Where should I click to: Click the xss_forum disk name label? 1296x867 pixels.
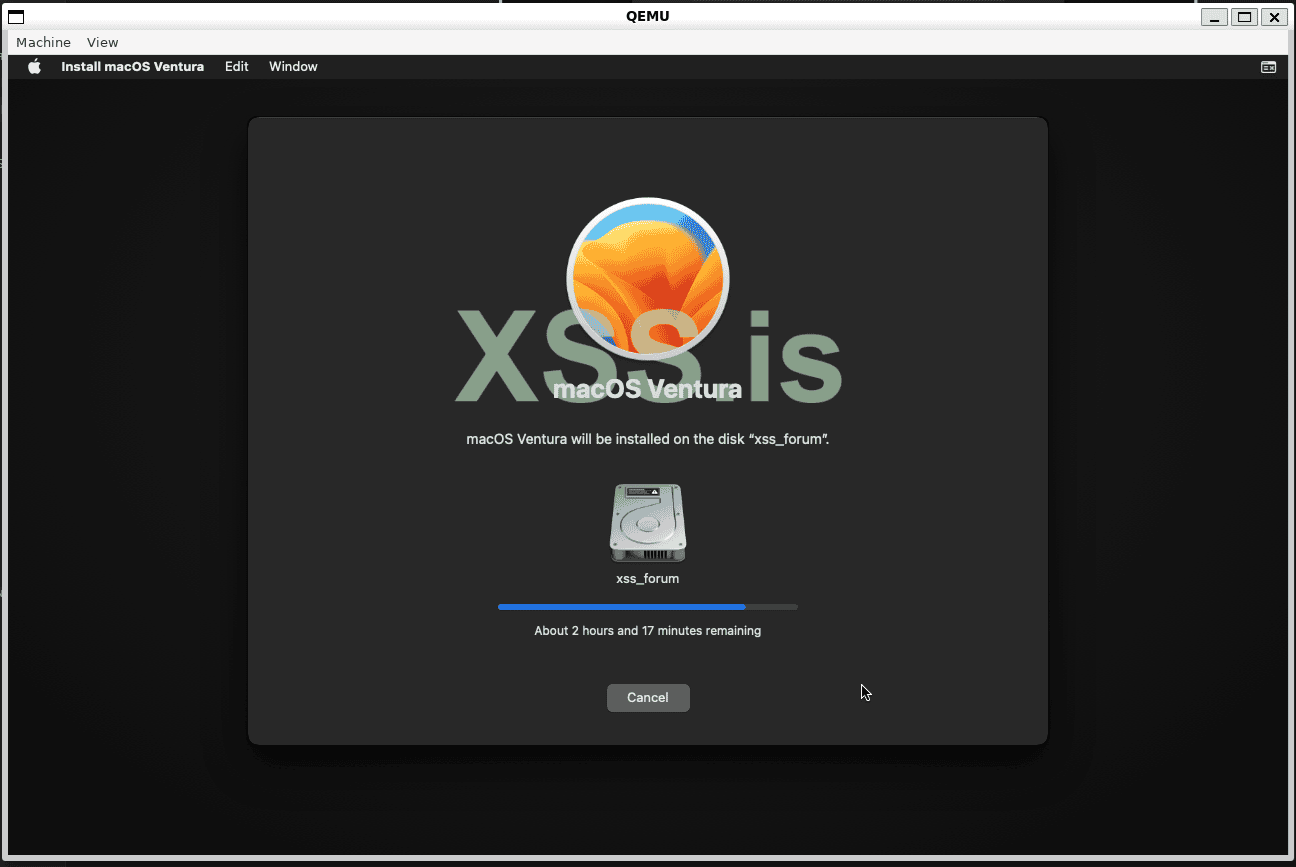point(648,578)
